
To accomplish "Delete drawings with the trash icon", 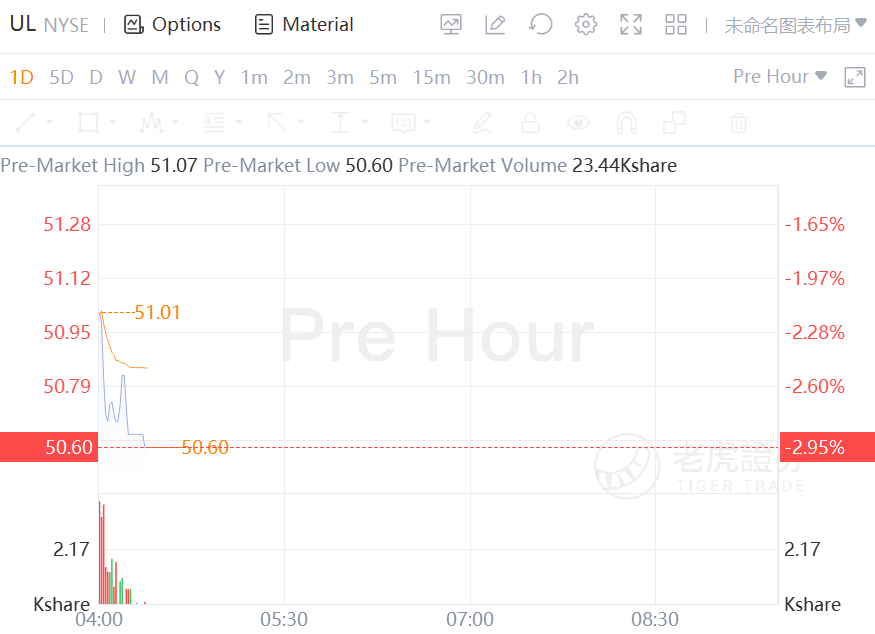I will pos(738,123).
